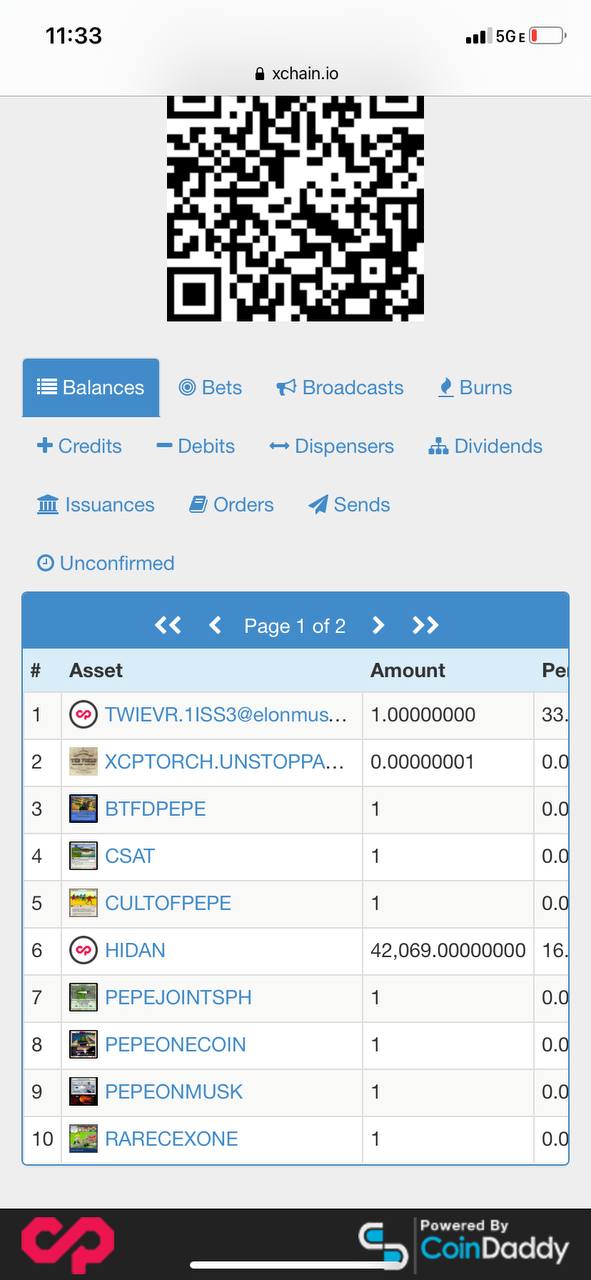Open the Balances tab
This screenshot has height=1280, width=591.
tap(91, 388)
